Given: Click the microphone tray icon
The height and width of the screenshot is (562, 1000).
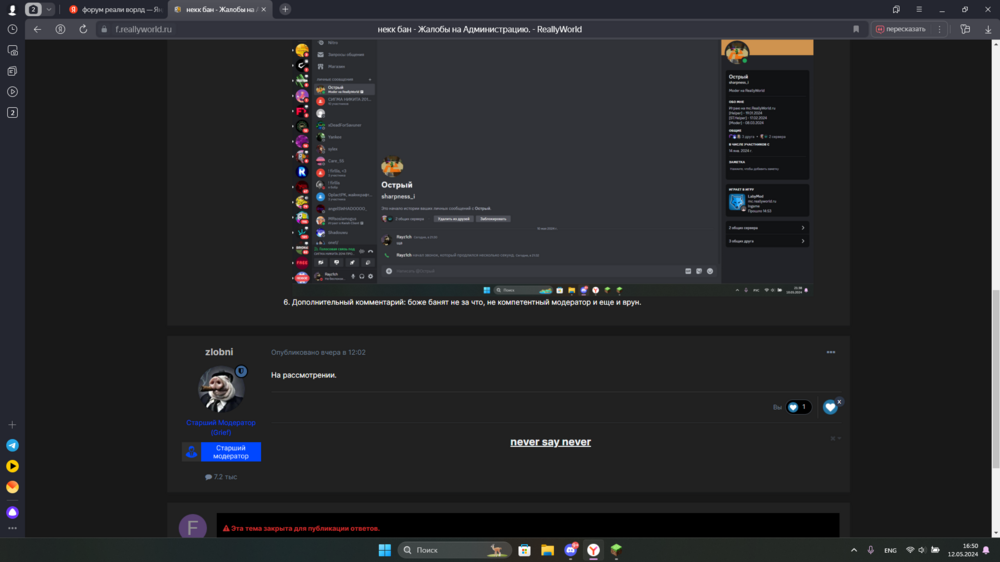Looking at the screenshot, I should click(x=871, y=550).
